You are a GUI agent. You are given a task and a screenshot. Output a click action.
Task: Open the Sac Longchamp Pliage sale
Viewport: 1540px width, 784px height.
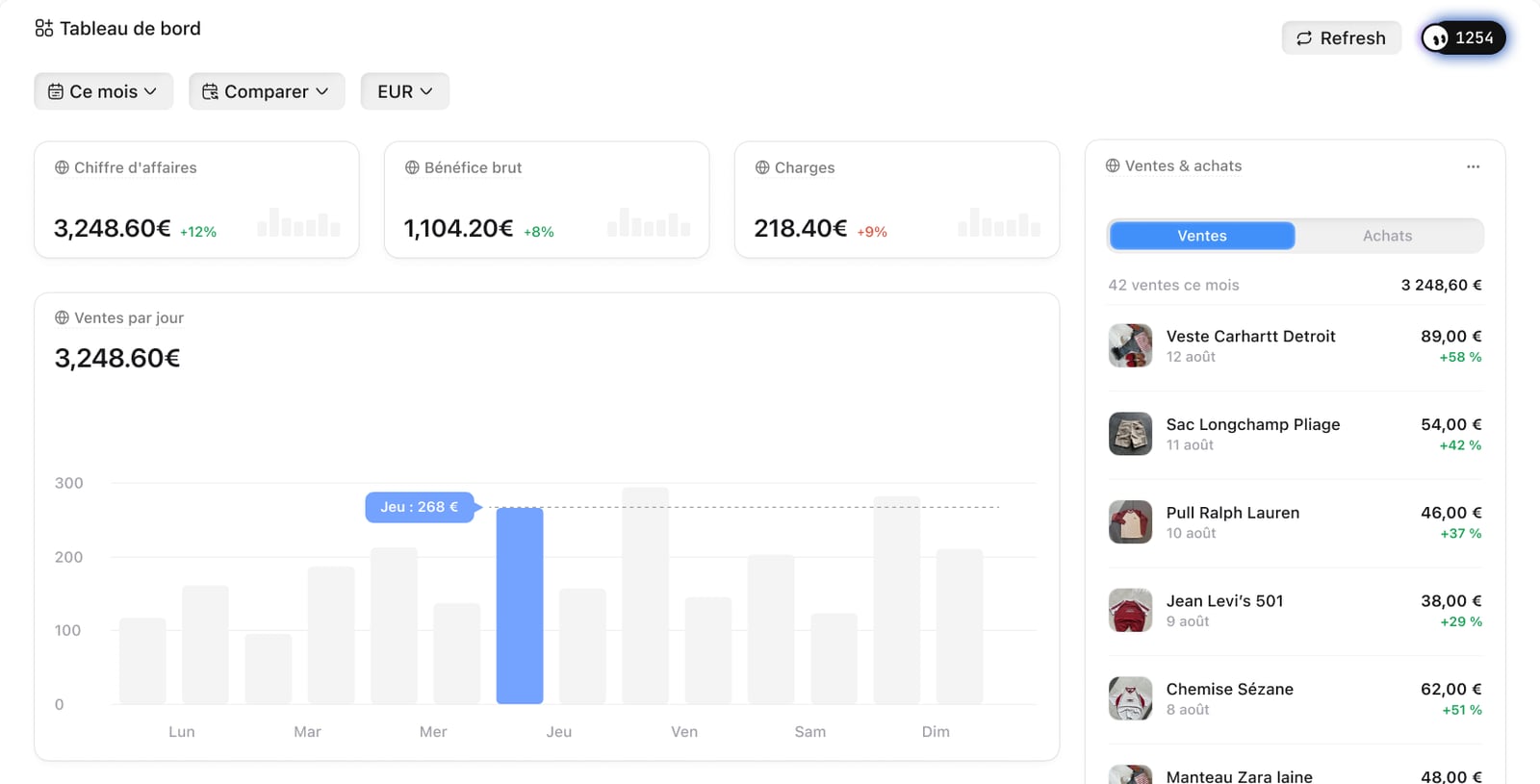(1296, 435)
